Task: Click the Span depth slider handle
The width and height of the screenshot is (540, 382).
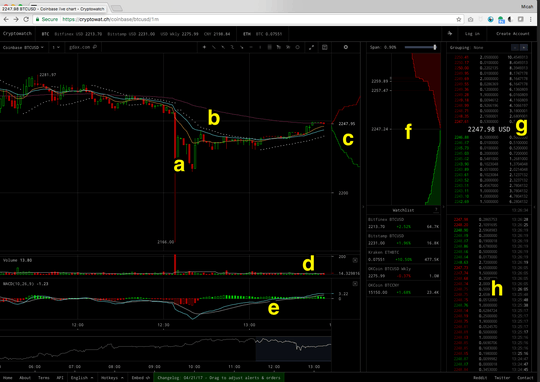Action: click(435, 47)
